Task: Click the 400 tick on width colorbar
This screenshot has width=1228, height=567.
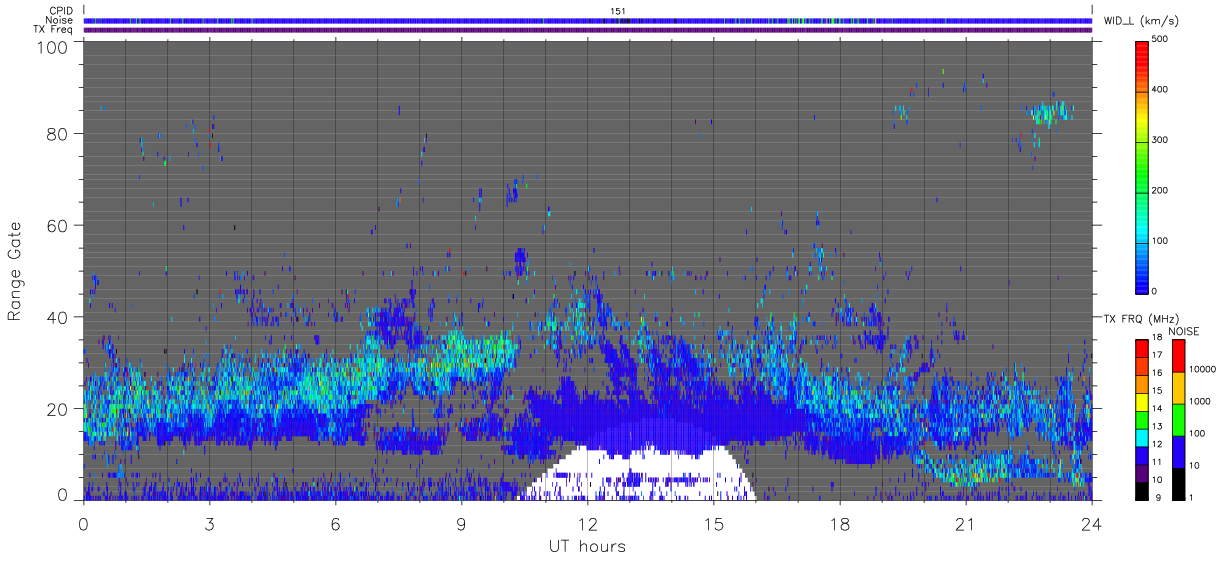Action: [x=1161, y=90]
